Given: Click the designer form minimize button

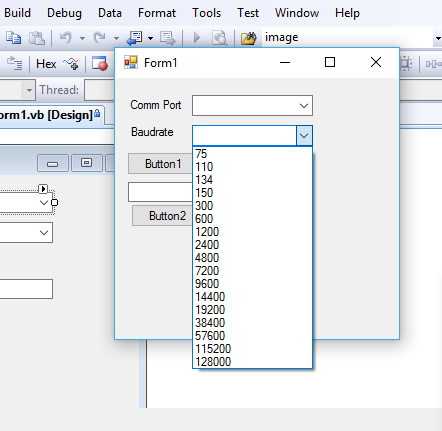Looking at the screenshot, I should [53, 163].
